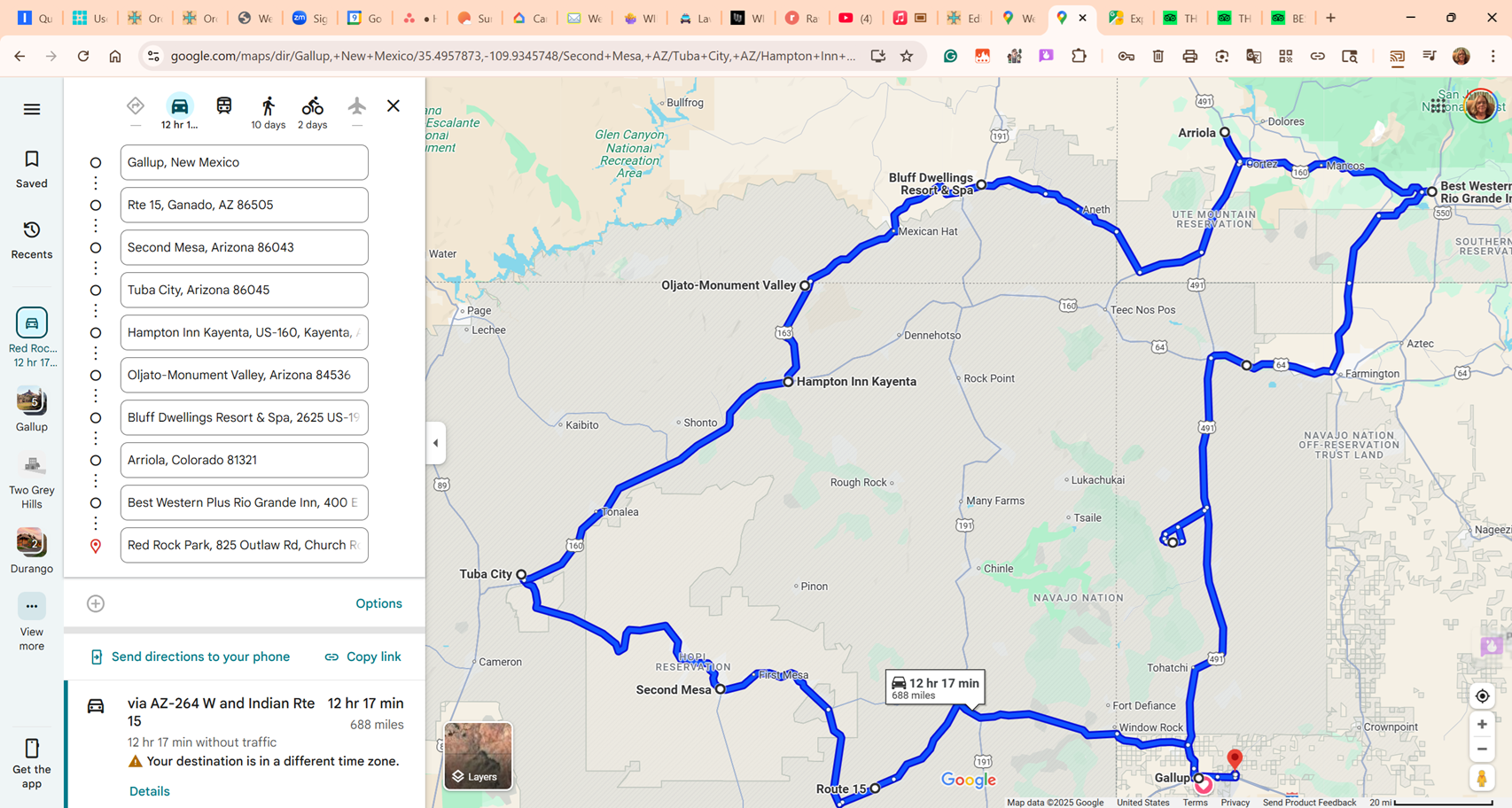Viewport: 1512px width, 808px height.
Task: Close the directions panel
Action: 394,106
